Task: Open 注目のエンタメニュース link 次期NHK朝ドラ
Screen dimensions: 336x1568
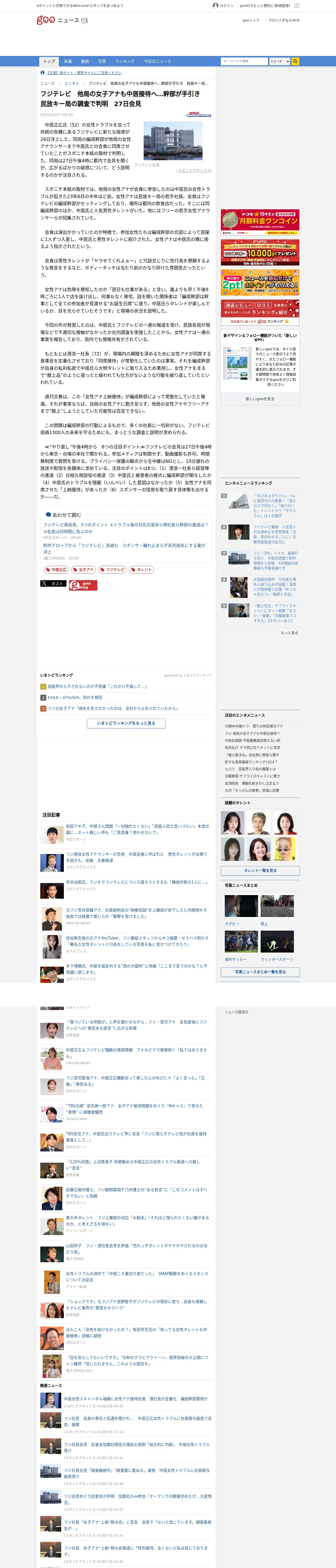Action: 254,726
